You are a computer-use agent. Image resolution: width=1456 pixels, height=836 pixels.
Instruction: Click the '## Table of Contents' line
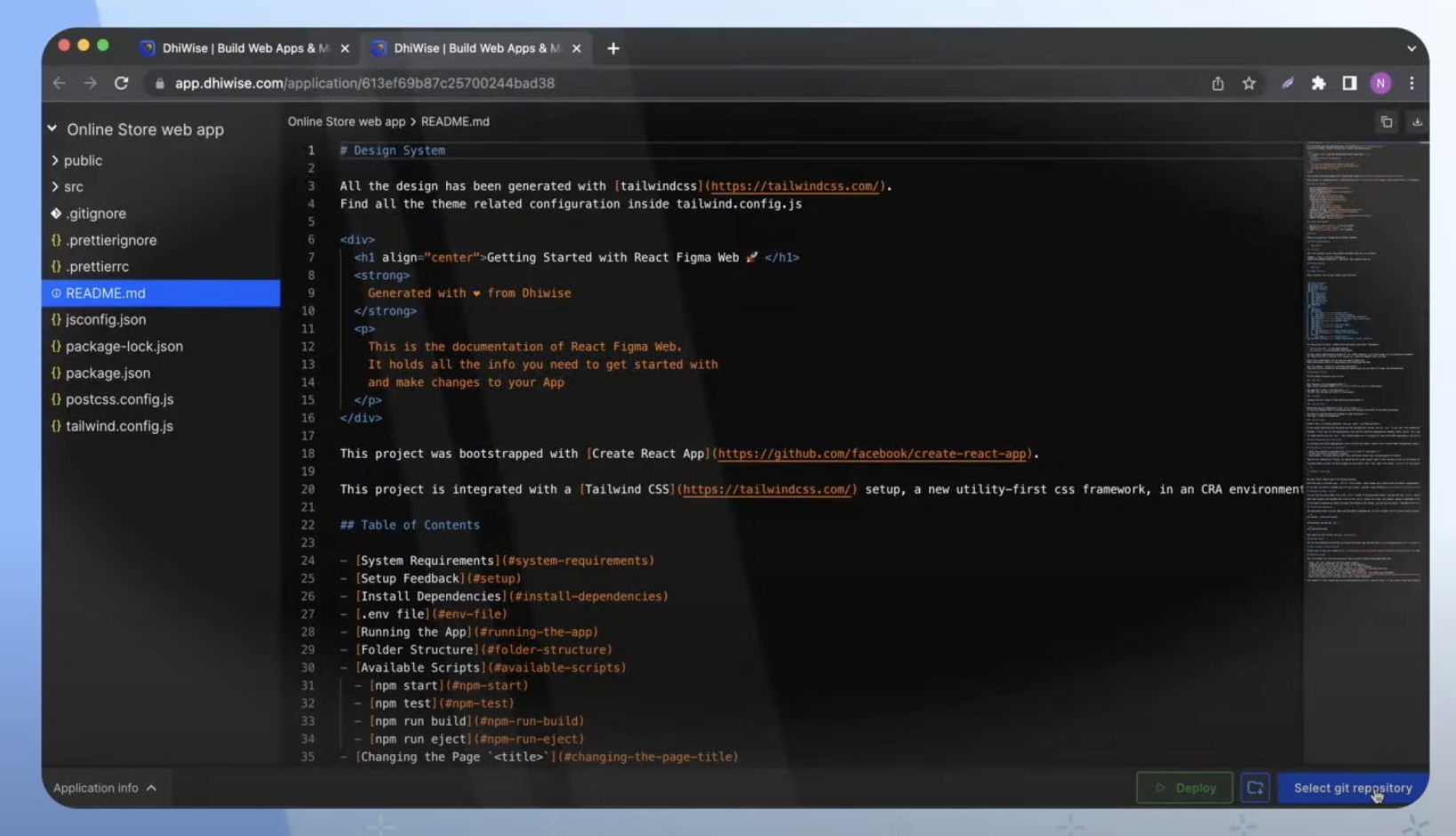click(x=410, y=525)
